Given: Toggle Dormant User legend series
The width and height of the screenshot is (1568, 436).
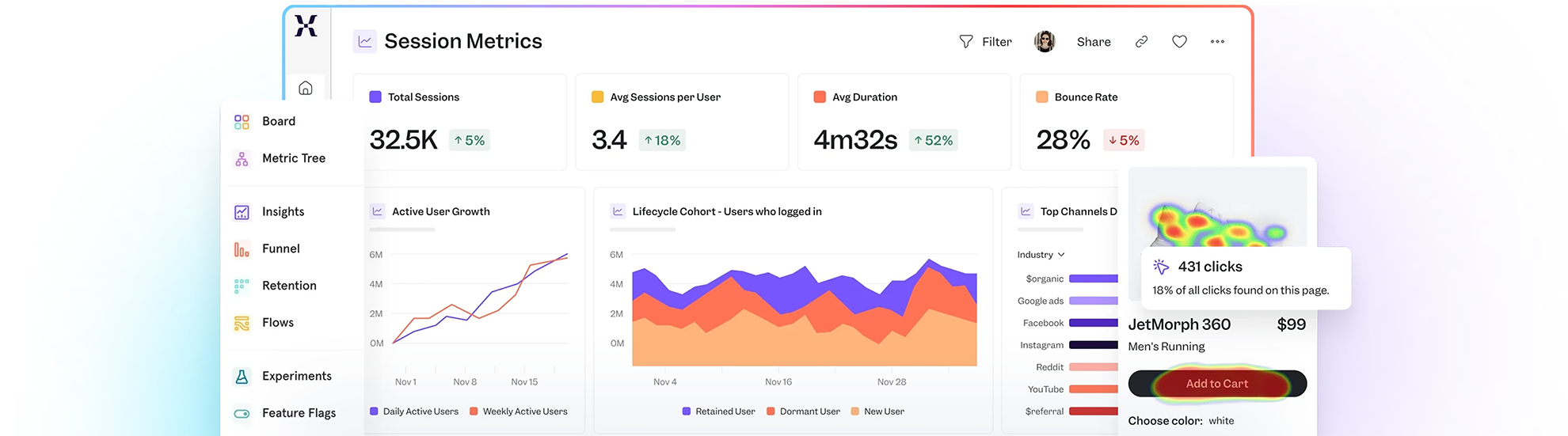Looking at the screenshot, I should coord(803,411).
